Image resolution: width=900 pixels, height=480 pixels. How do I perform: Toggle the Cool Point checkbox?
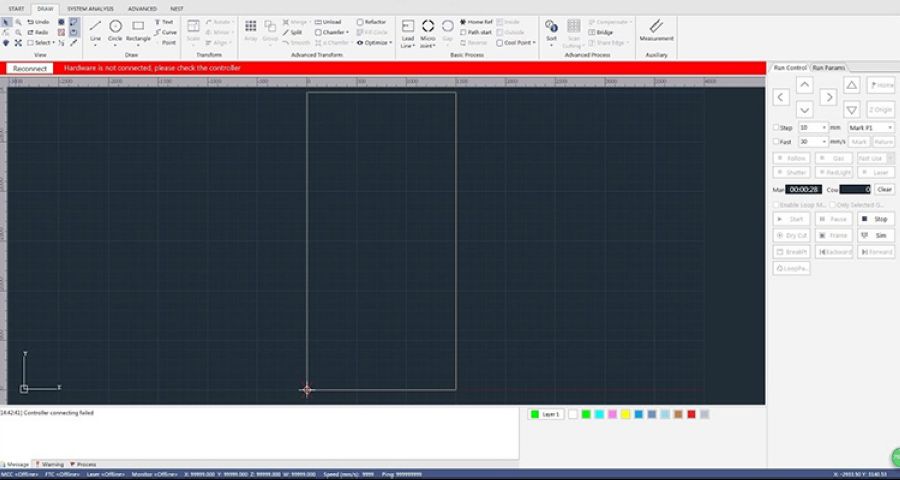coord(500,43)
